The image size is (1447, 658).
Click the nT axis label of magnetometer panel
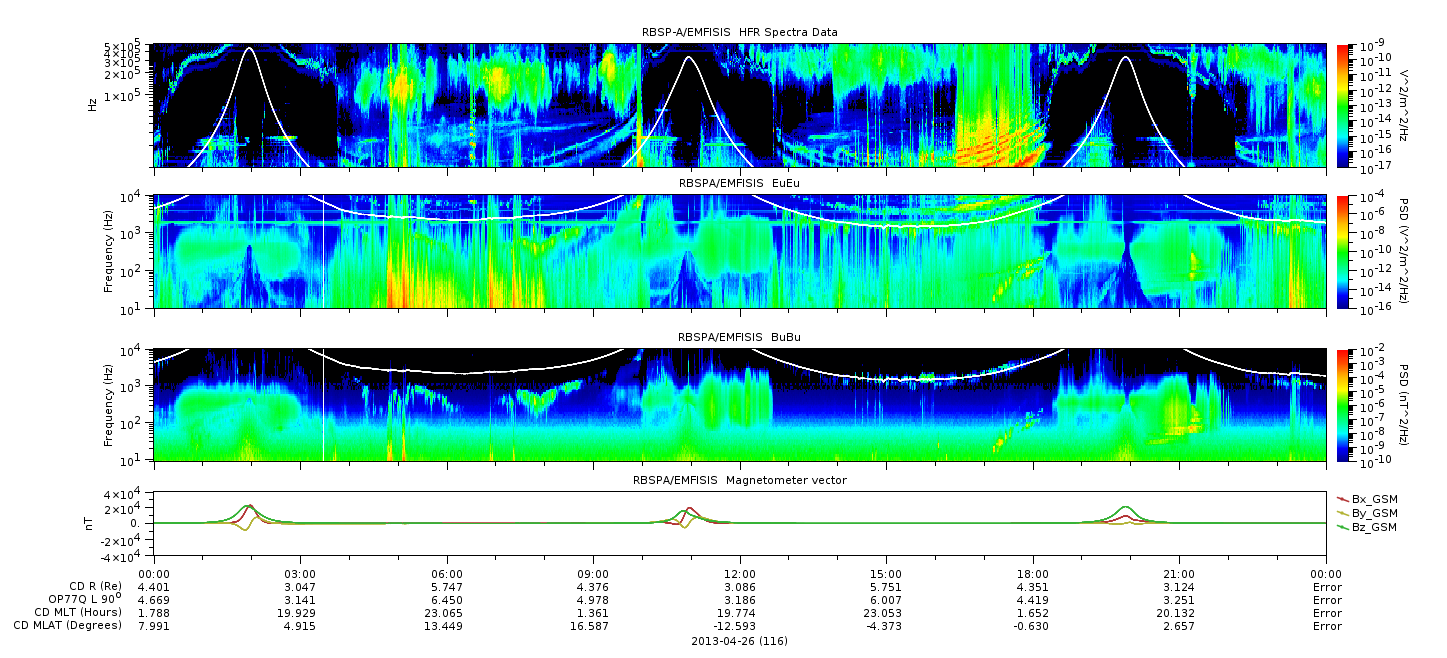[x=90, y=522]
